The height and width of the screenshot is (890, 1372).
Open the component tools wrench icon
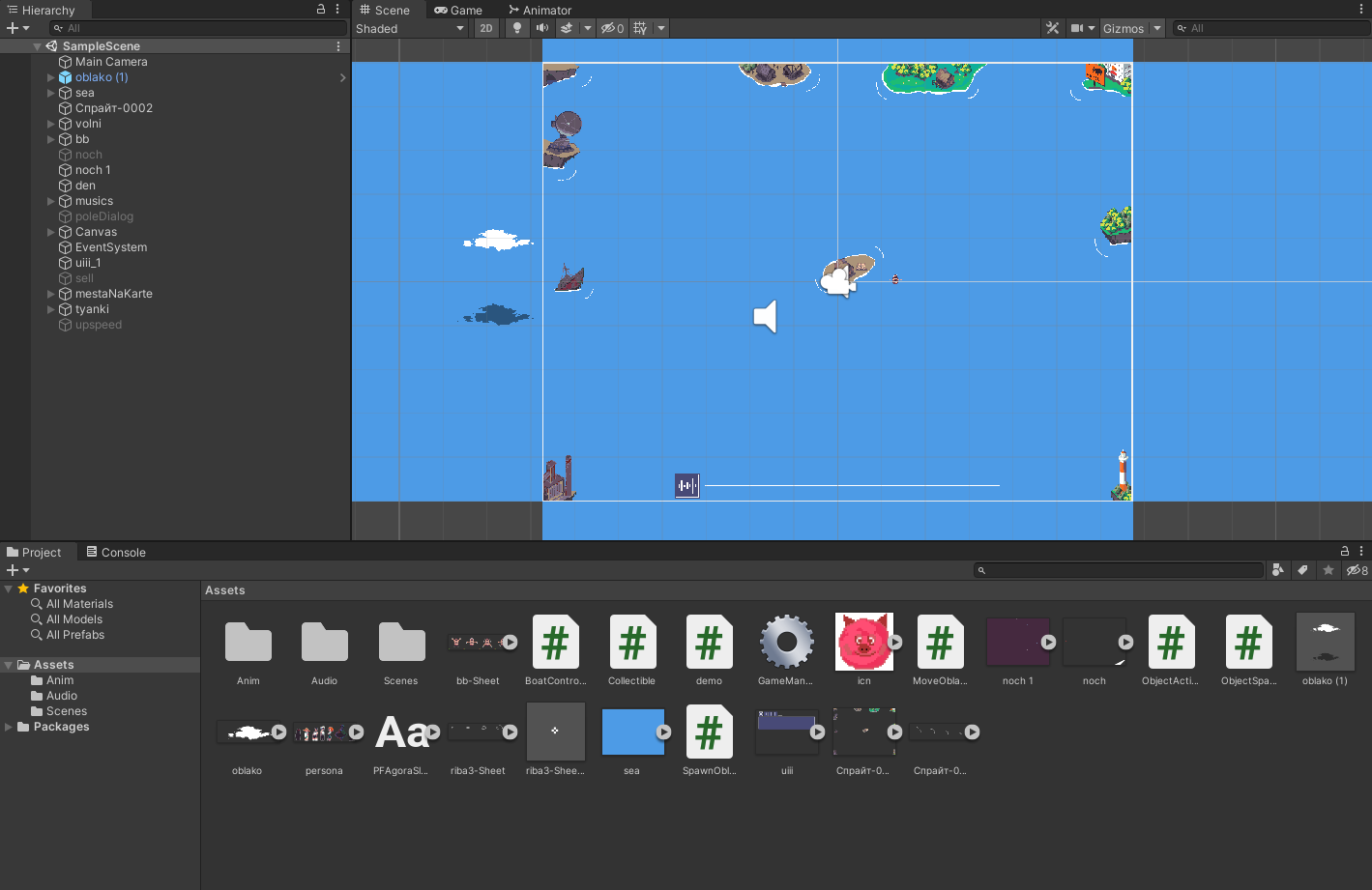tap(1053, 28)
